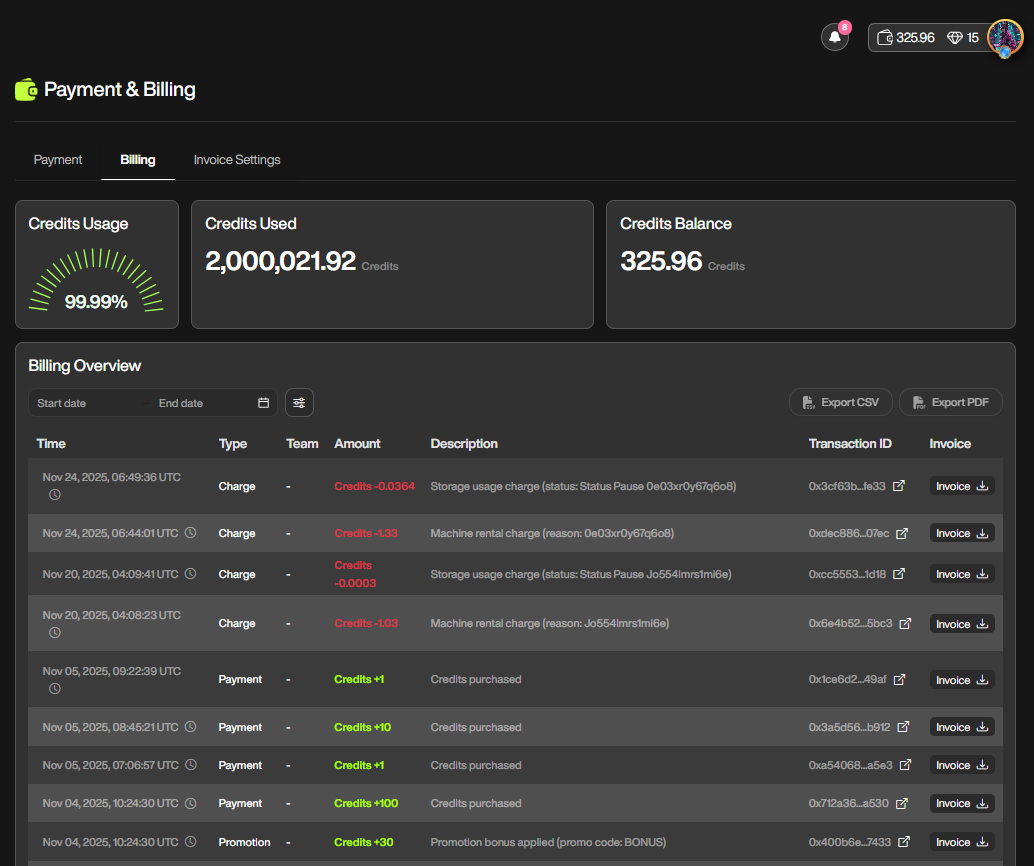This screenshot has height=866, width=1034.
Task: Open external link for transaction 0xdec886...07ec
Action: point(902,534)
